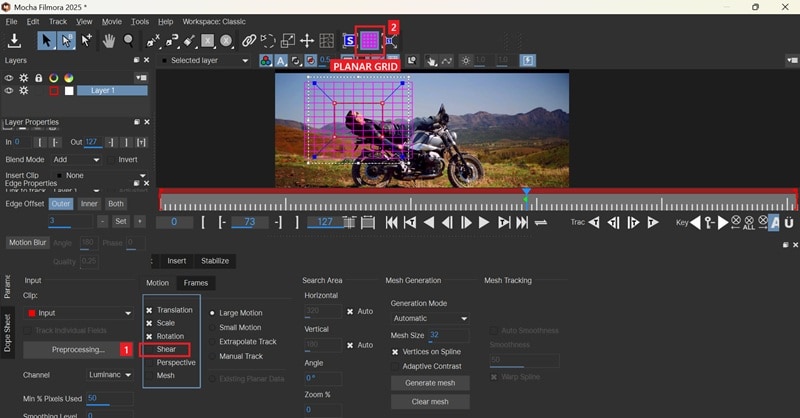800x418 pixels.
Task: Open the Blend Mode Add dropdown
Action: click(76, 160)
